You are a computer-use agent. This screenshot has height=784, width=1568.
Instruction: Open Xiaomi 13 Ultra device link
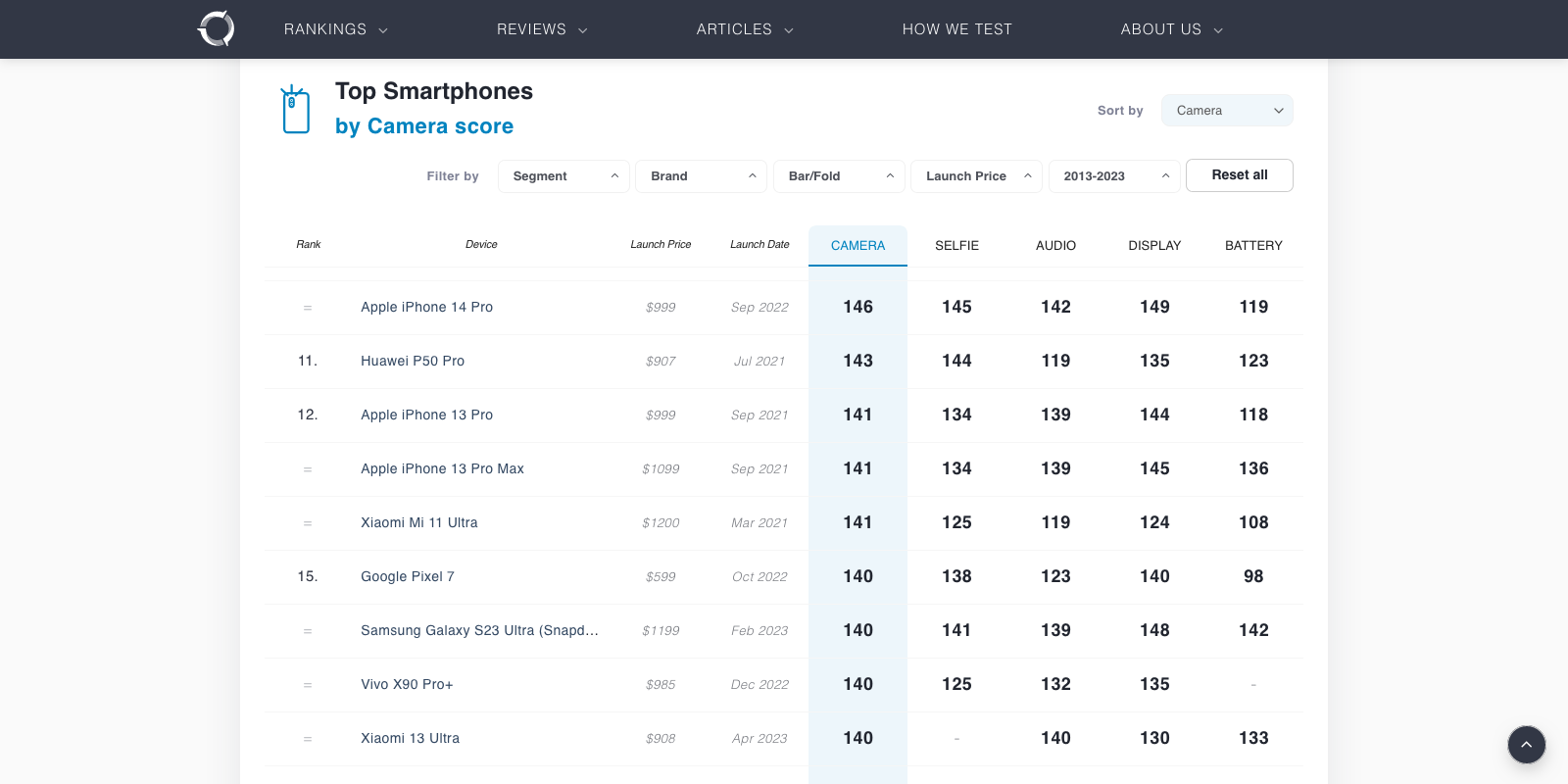[410, 738]
